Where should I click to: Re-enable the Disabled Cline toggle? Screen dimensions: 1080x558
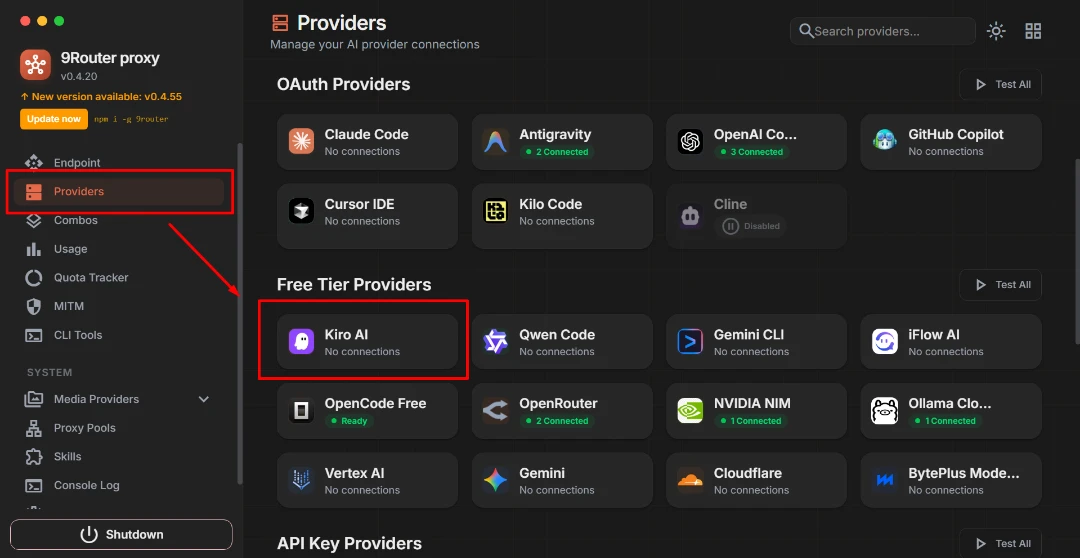(751, 226)
